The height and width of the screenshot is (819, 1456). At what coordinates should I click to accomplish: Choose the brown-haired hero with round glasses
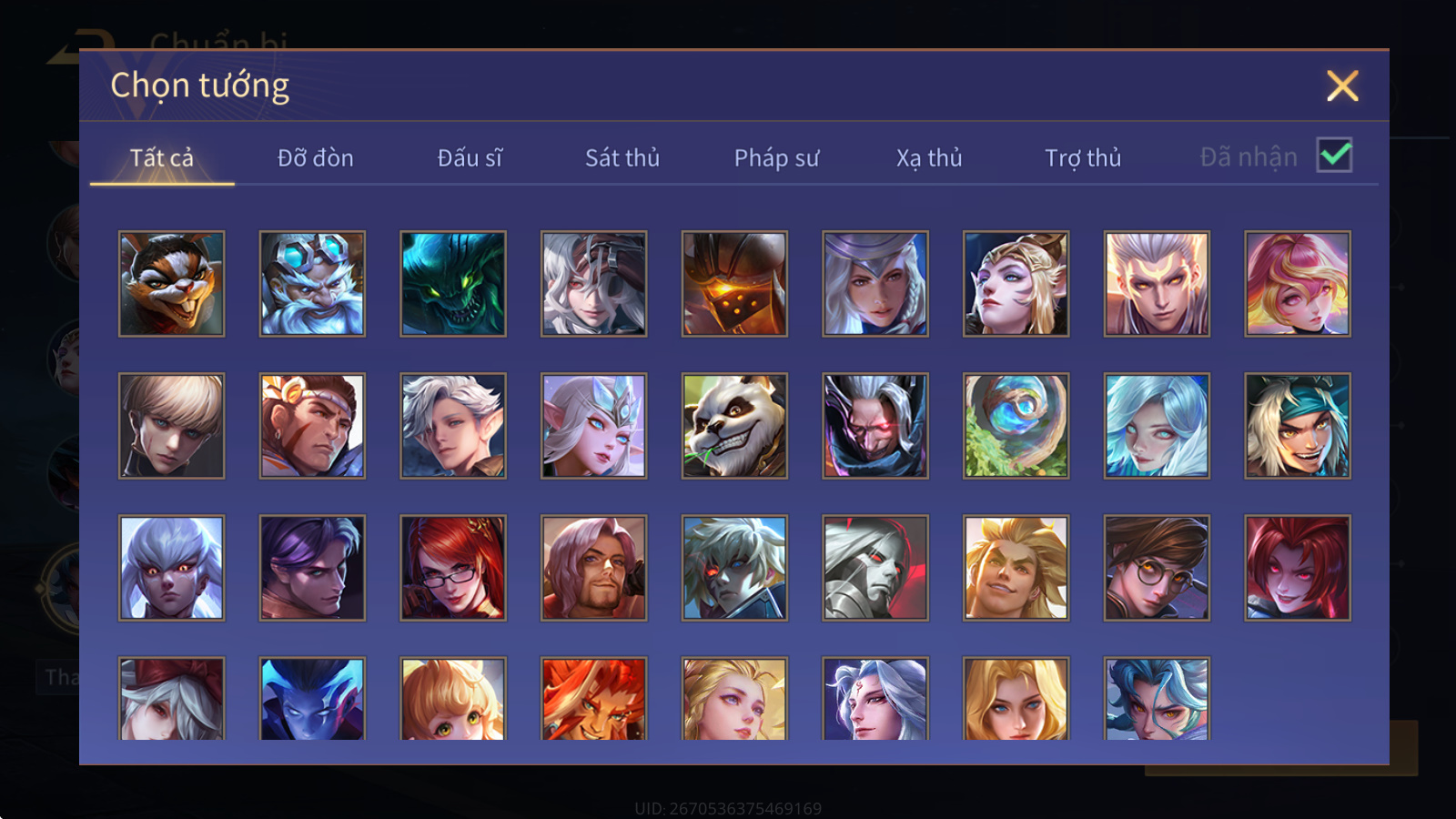(x=1157, y=569)
